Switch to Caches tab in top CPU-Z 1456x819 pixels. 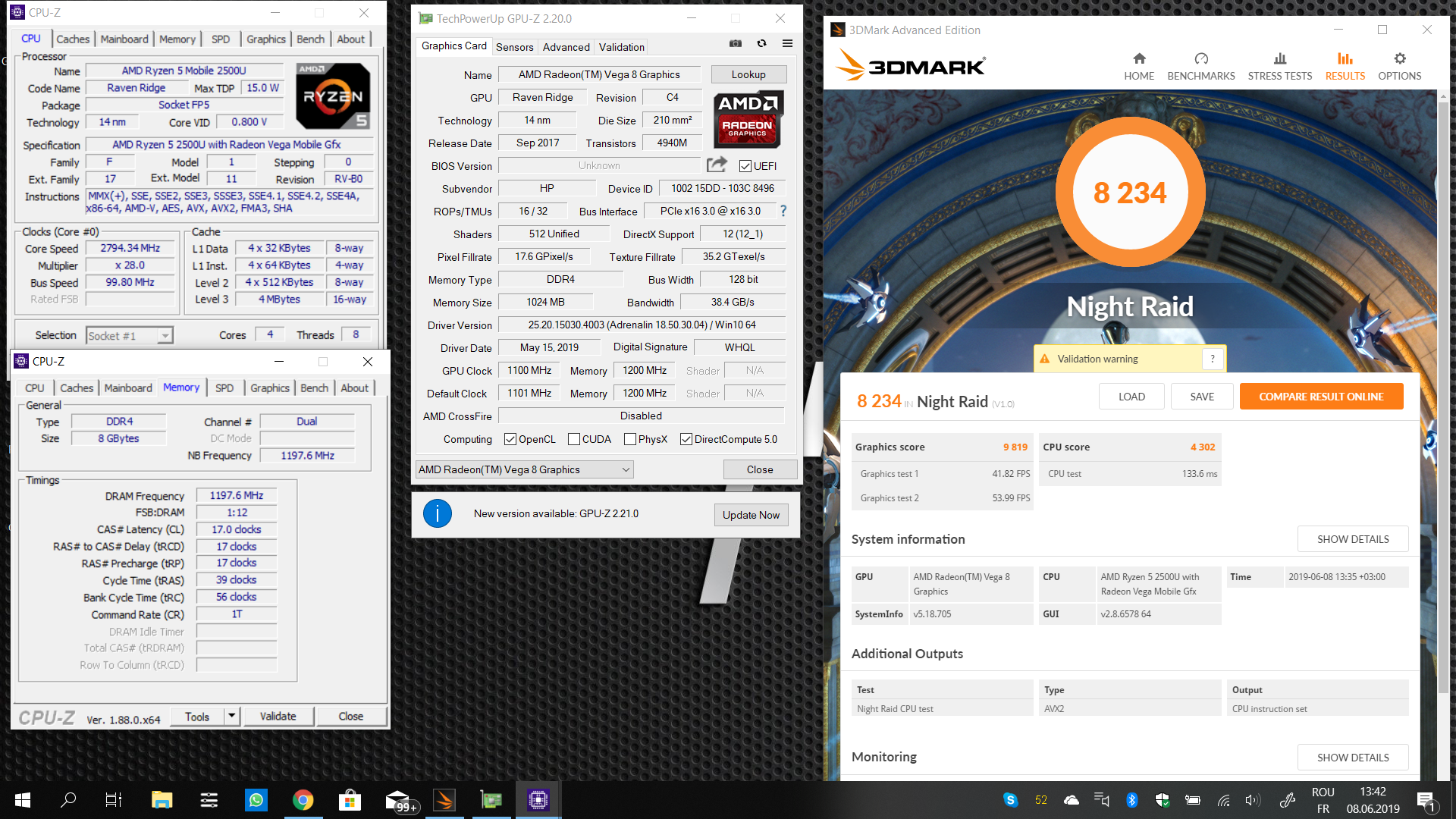pos(73,39)
